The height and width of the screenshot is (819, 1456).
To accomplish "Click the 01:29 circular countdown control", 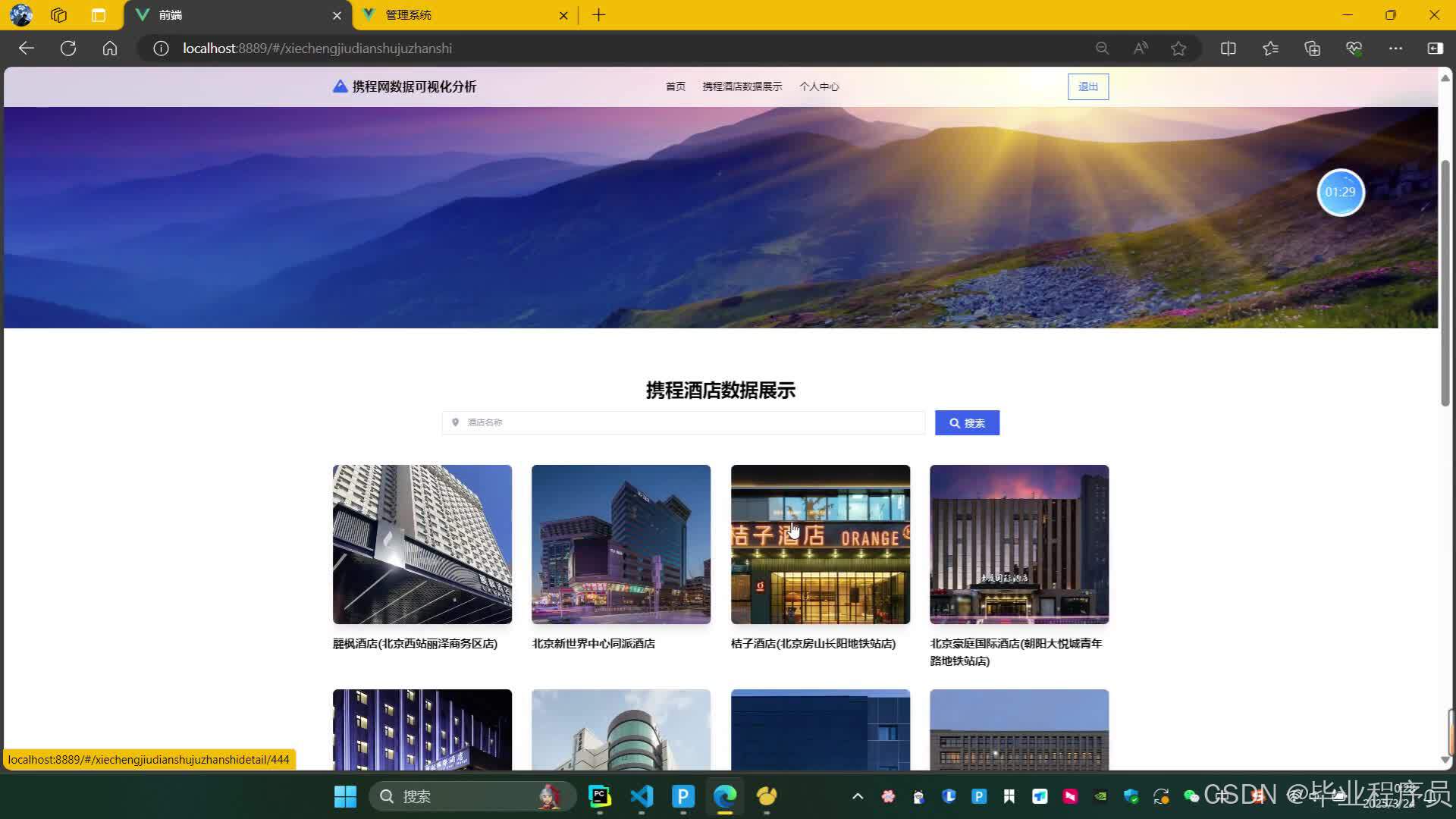I will (x=1340, y=193).
